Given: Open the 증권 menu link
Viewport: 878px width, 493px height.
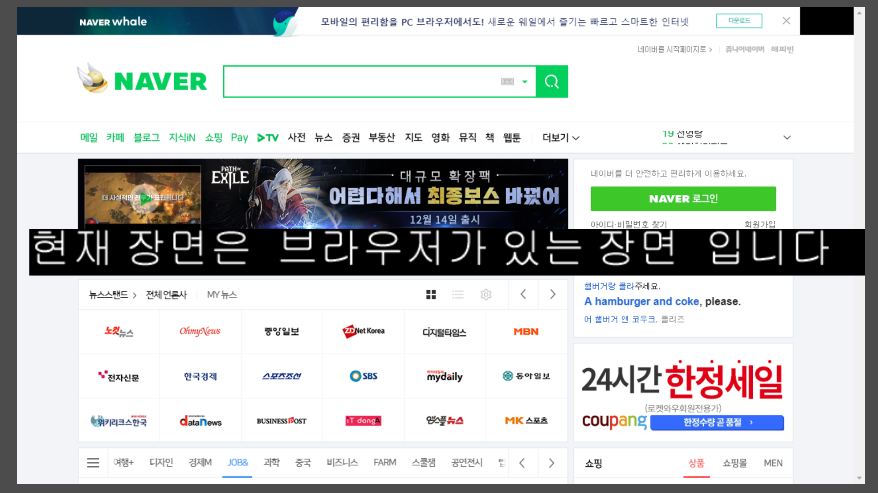Looking at the screenshot, I should click(351, 137).
